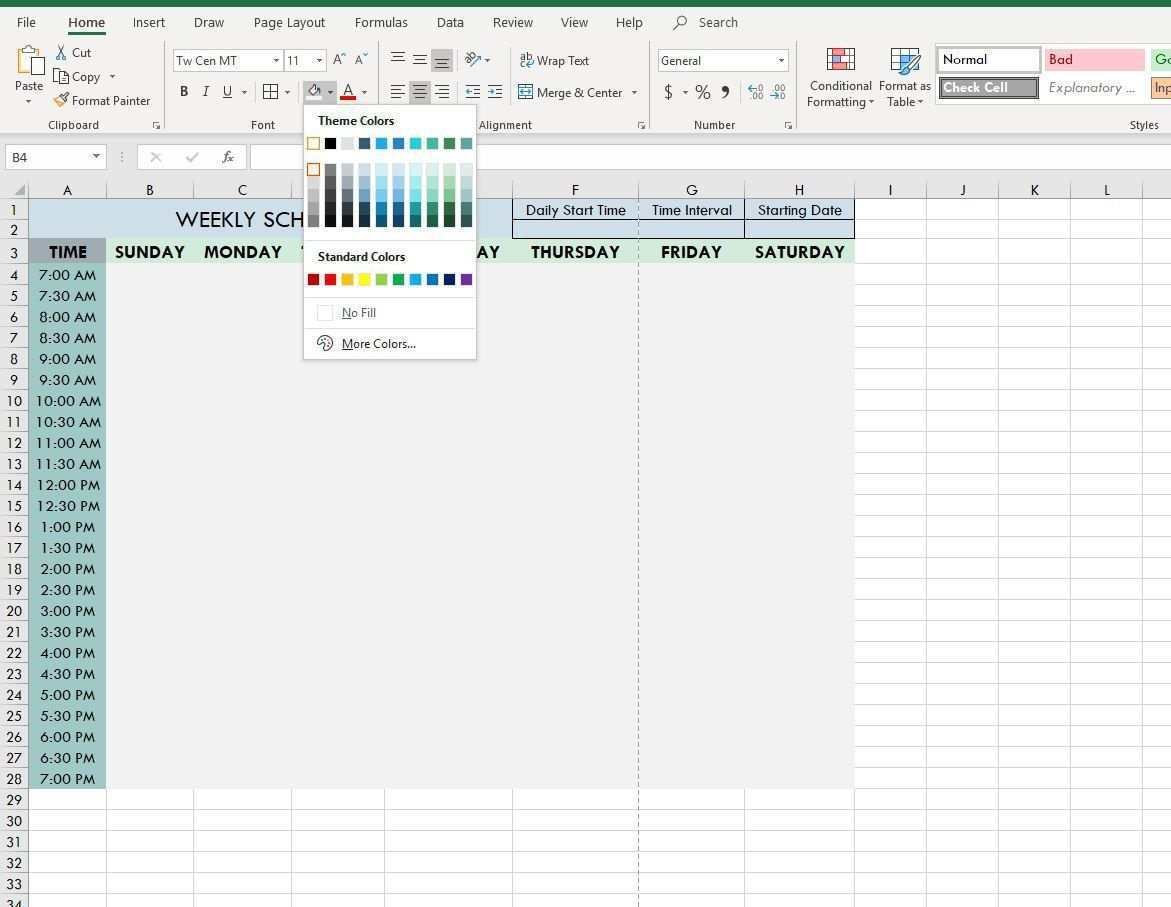Open the font name dropdown

click(x=276, y=61)
